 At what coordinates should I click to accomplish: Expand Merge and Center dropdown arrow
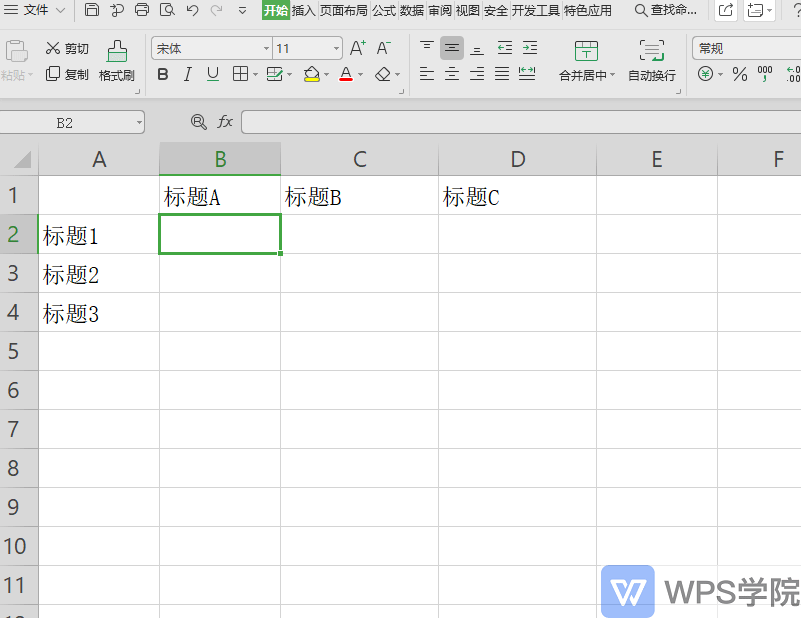[x=612, y=75]
